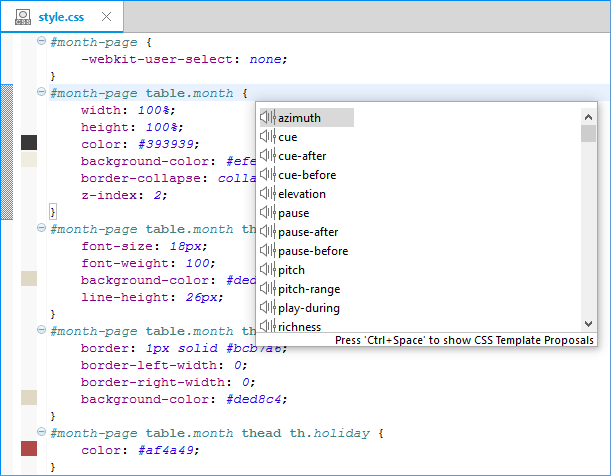Collapse the first #month-page rule block
The height and width of the screenshot is (476, 611).
pyautogui.click(x=41, y=41)
